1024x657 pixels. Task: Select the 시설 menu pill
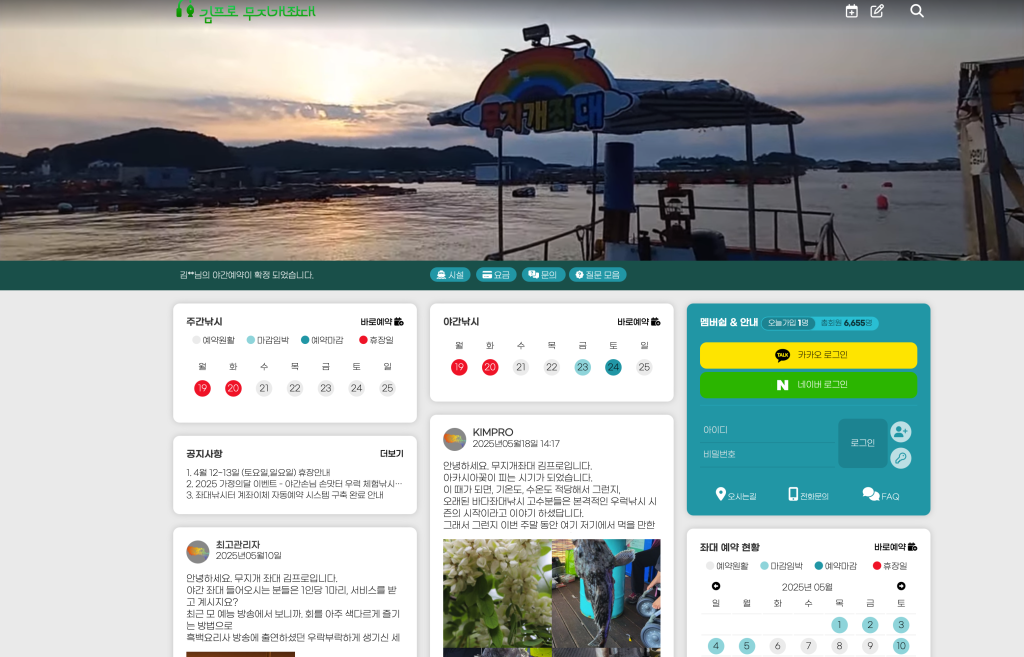click(450, 275)
